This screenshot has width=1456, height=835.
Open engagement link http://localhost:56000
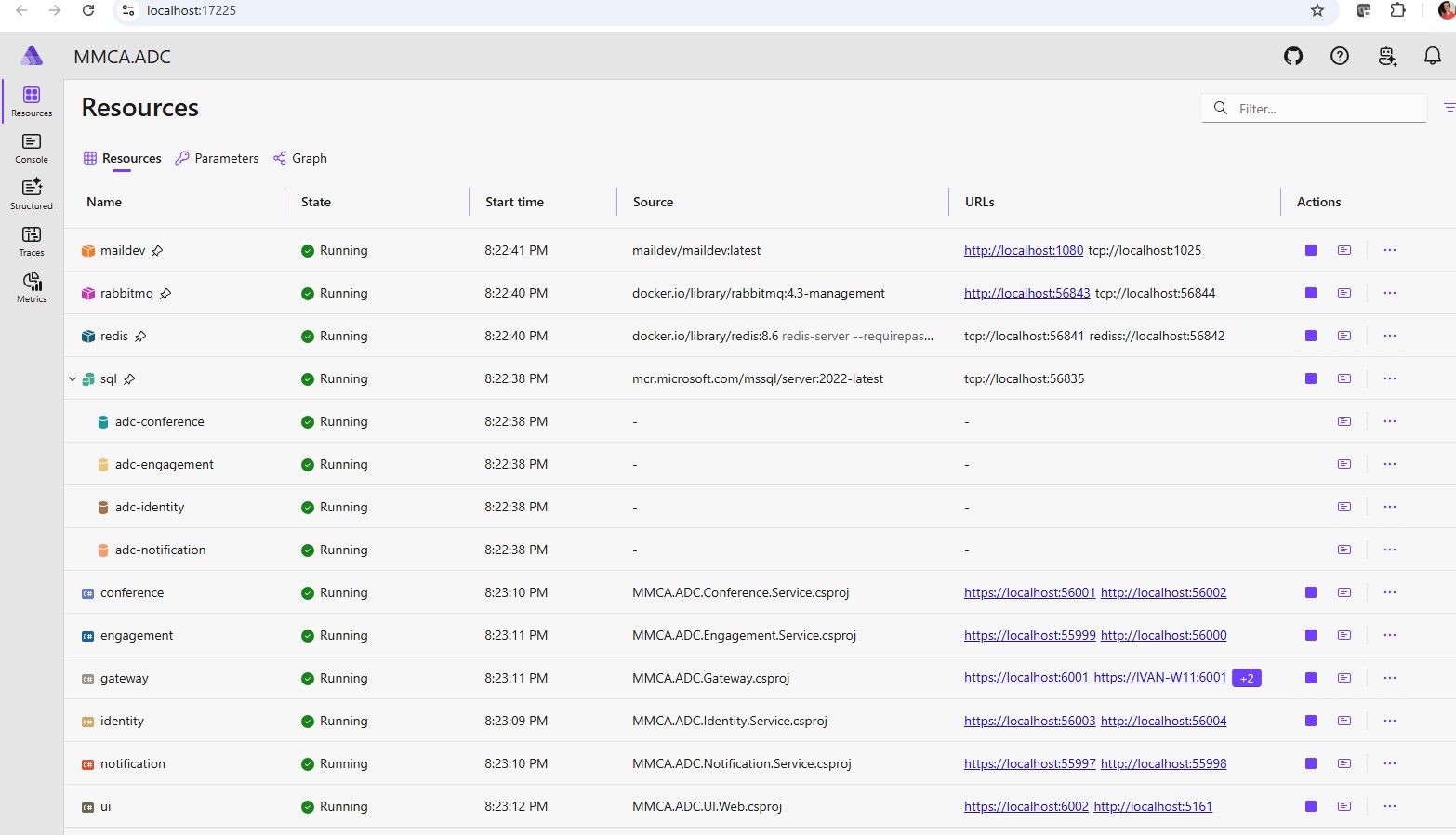(1164, 635)
